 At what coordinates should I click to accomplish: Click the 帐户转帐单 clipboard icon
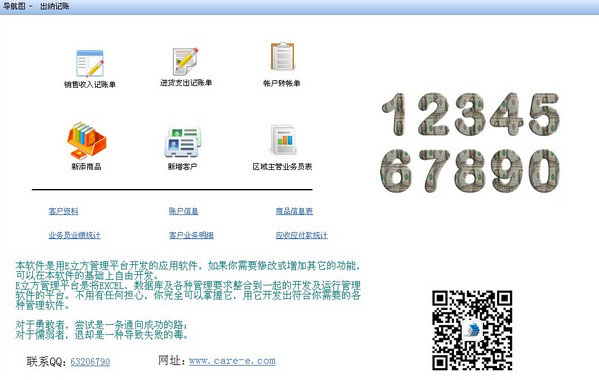[282, 56]
